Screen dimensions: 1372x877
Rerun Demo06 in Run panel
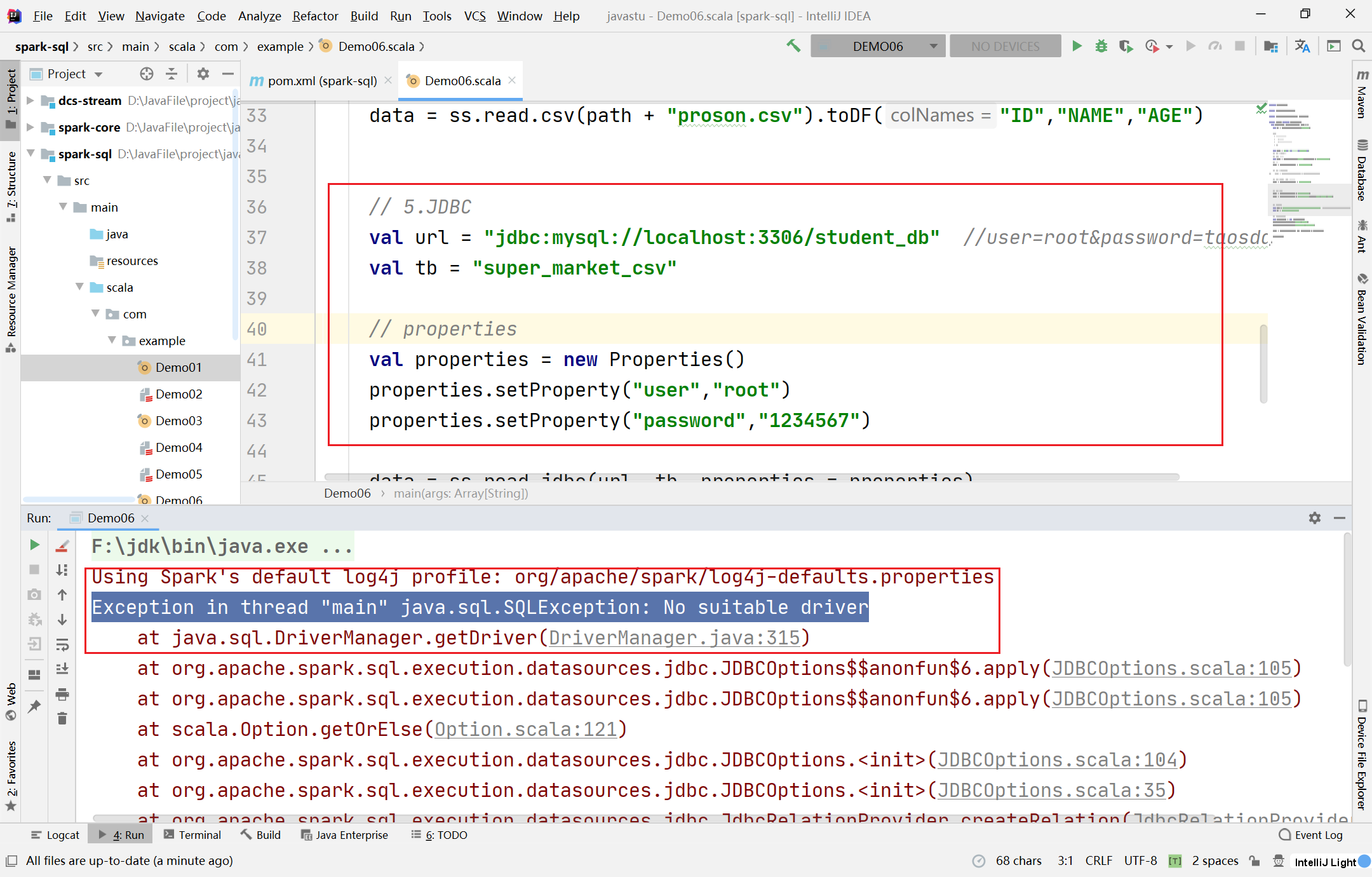pos(35,545)
